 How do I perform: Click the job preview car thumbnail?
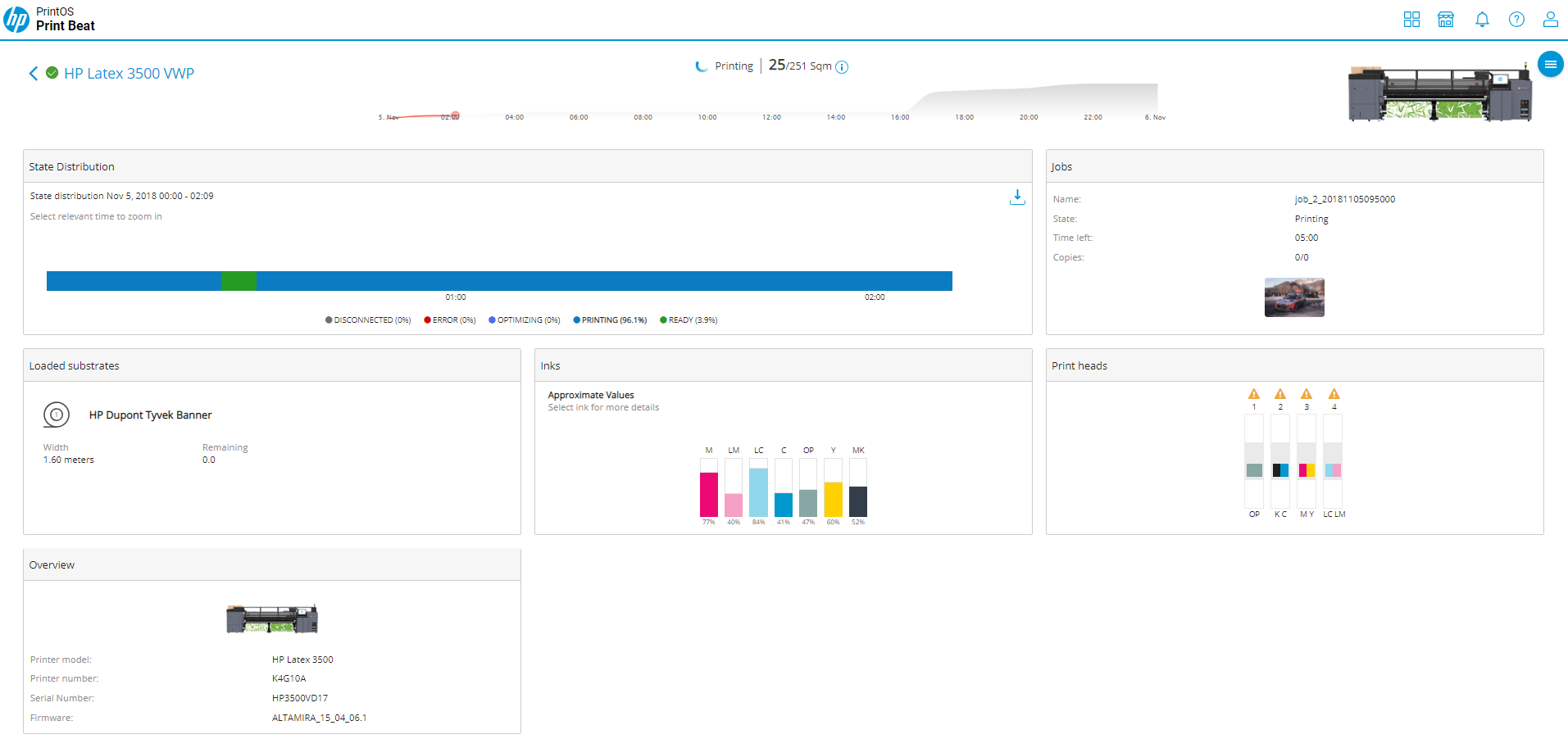tap(1294, 297)
